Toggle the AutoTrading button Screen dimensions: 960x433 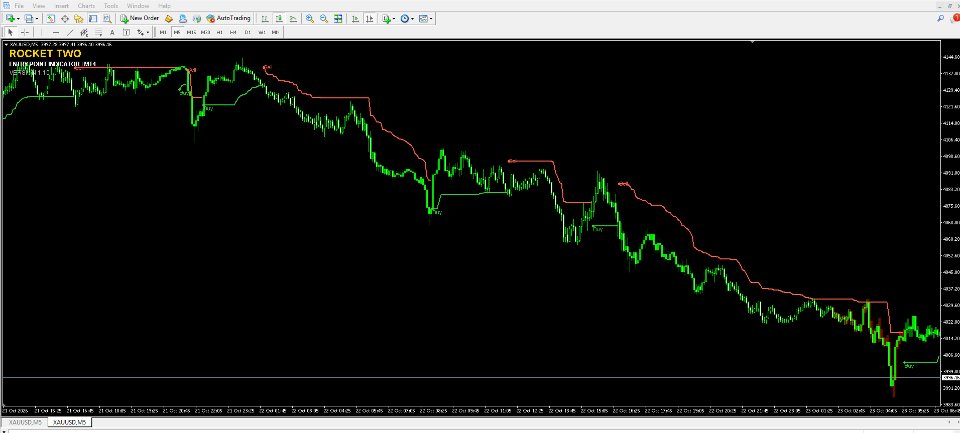228,18
